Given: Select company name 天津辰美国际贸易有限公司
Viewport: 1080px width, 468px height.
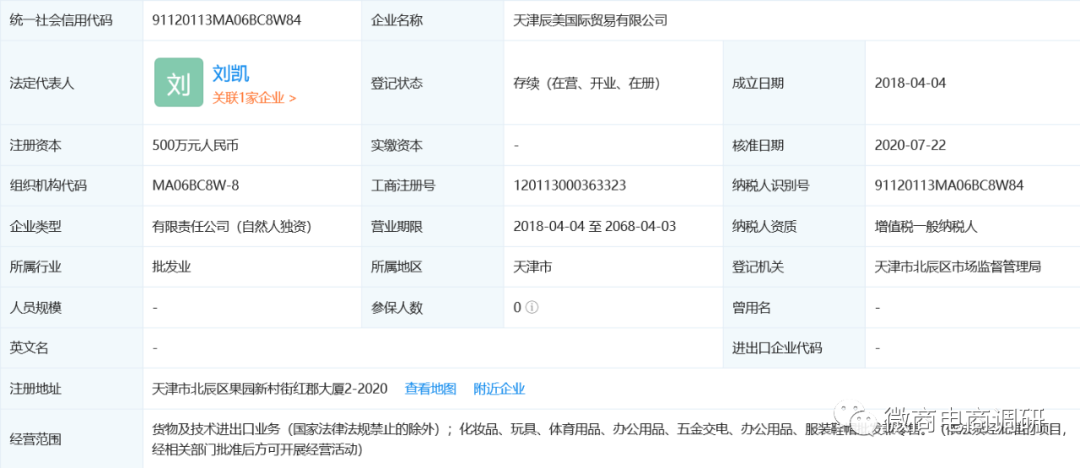Looking at the screenshot, I should pos(590,21).
